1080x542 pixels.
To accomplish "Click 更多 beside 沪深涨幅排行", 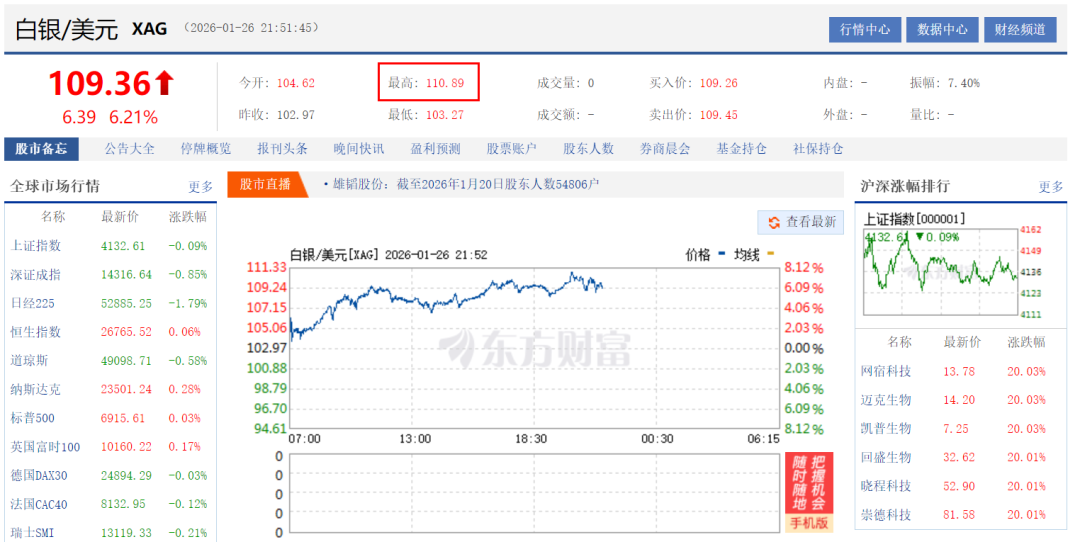I will pyautogui.click(x=1051, y=187).
